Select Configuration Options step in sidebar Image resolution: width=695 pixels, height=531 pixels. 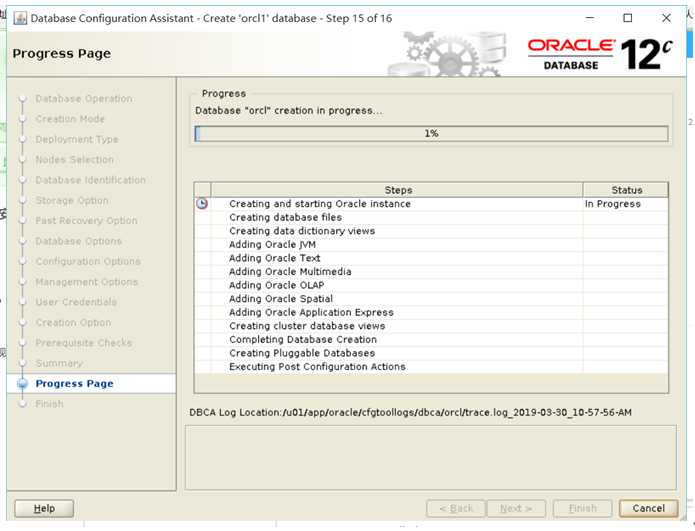[x=88, y=261]
